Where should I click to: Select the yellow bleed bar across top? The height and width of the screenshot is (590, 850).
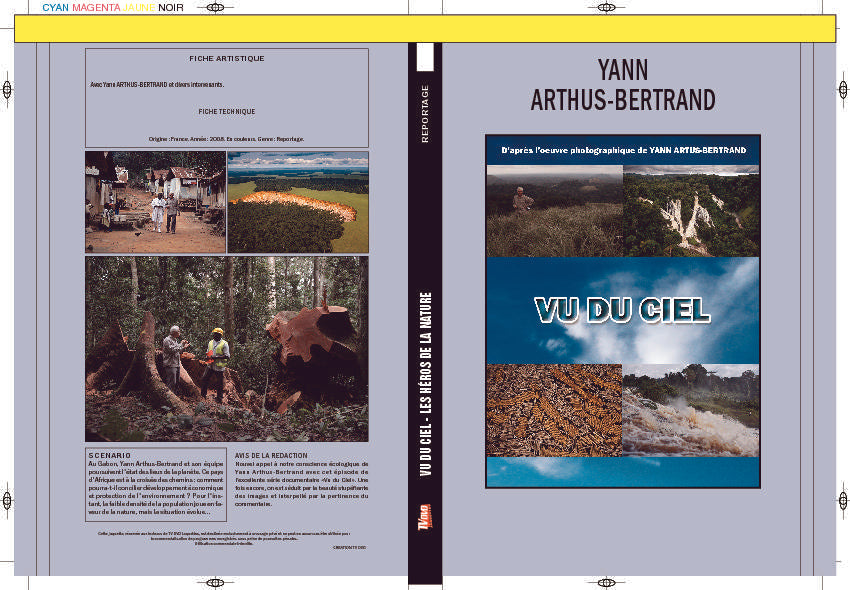[x=425, y=29]
